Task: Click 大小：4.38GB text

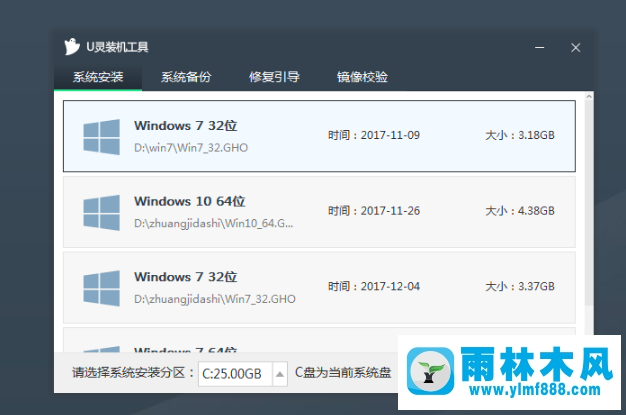Action: [x=520, y=211]
